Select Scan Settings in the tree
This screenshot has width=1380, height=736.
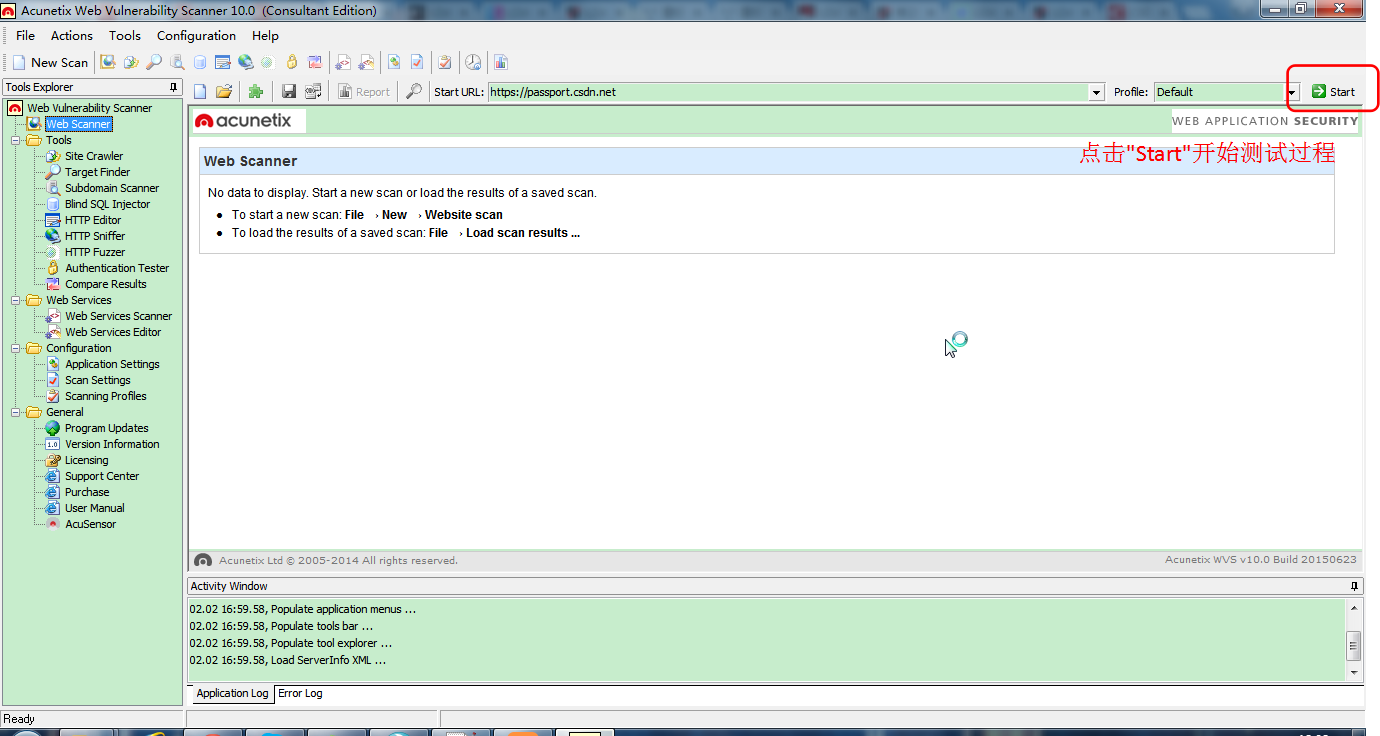(x=97, y=380)
